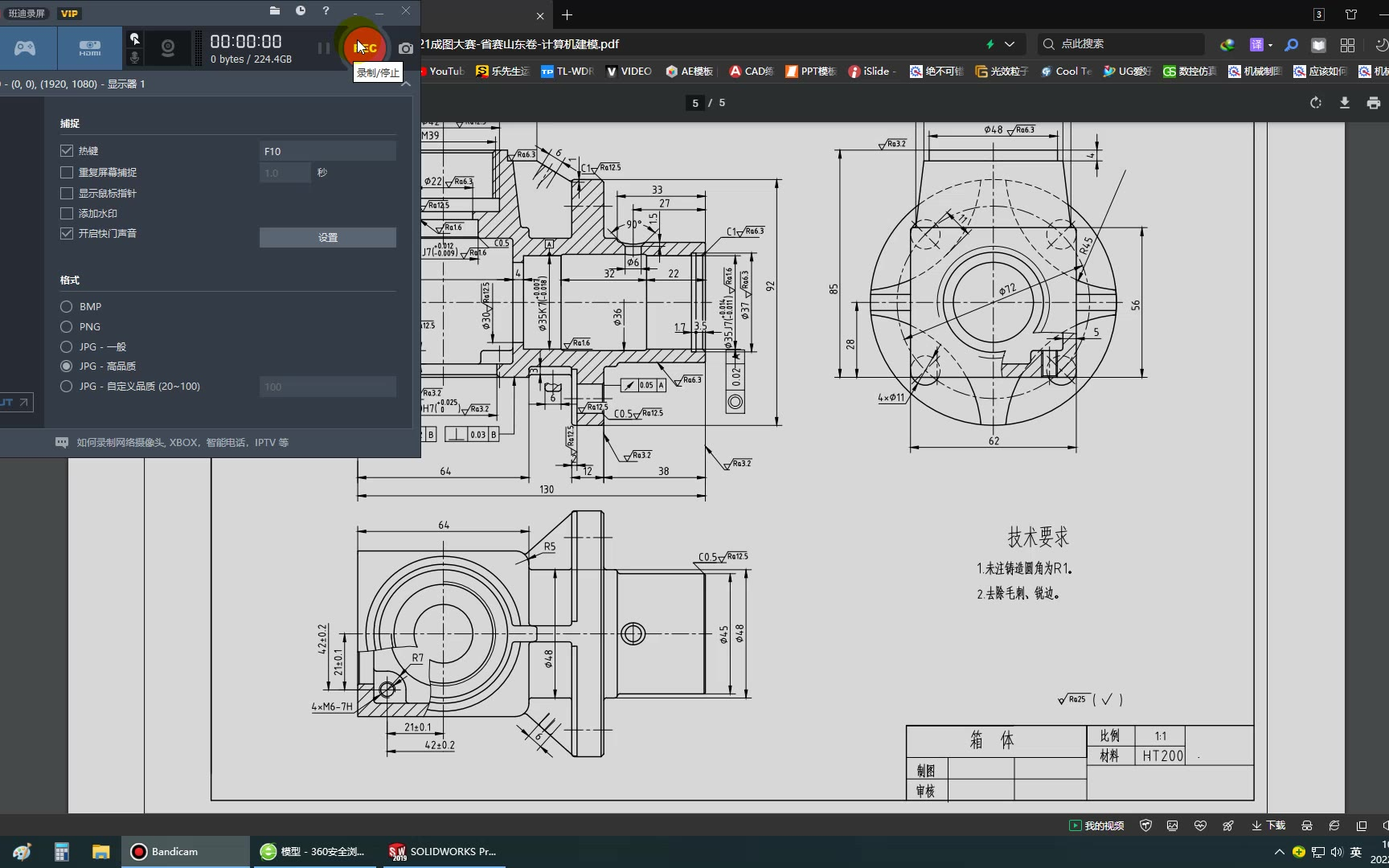Download the PDF file

pyautogui.click(x=1344, y=103)
